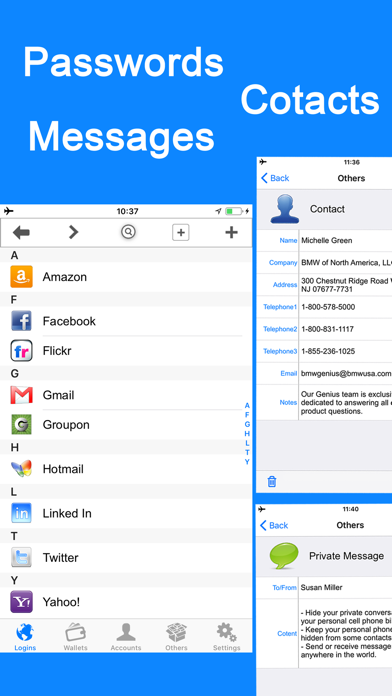The width and height of the screenshot is (392, 696).
Task: Switch to the Others tab
Action: (x=176, y=637)
